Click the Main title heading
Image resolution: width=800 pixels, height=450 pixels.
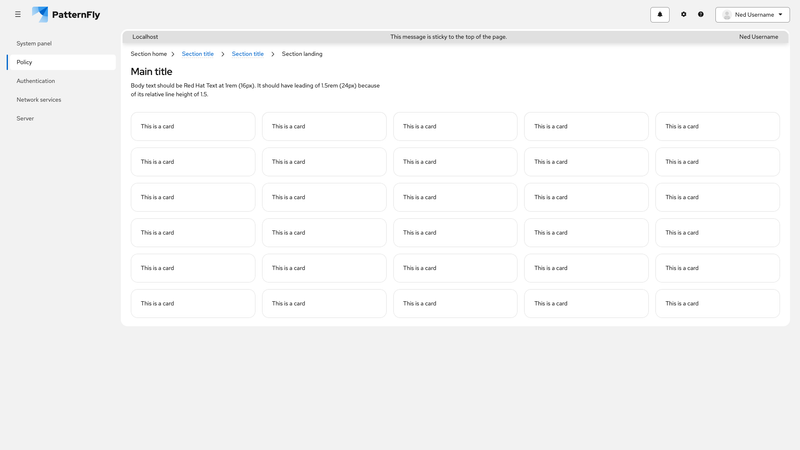(x=152, y=72)
